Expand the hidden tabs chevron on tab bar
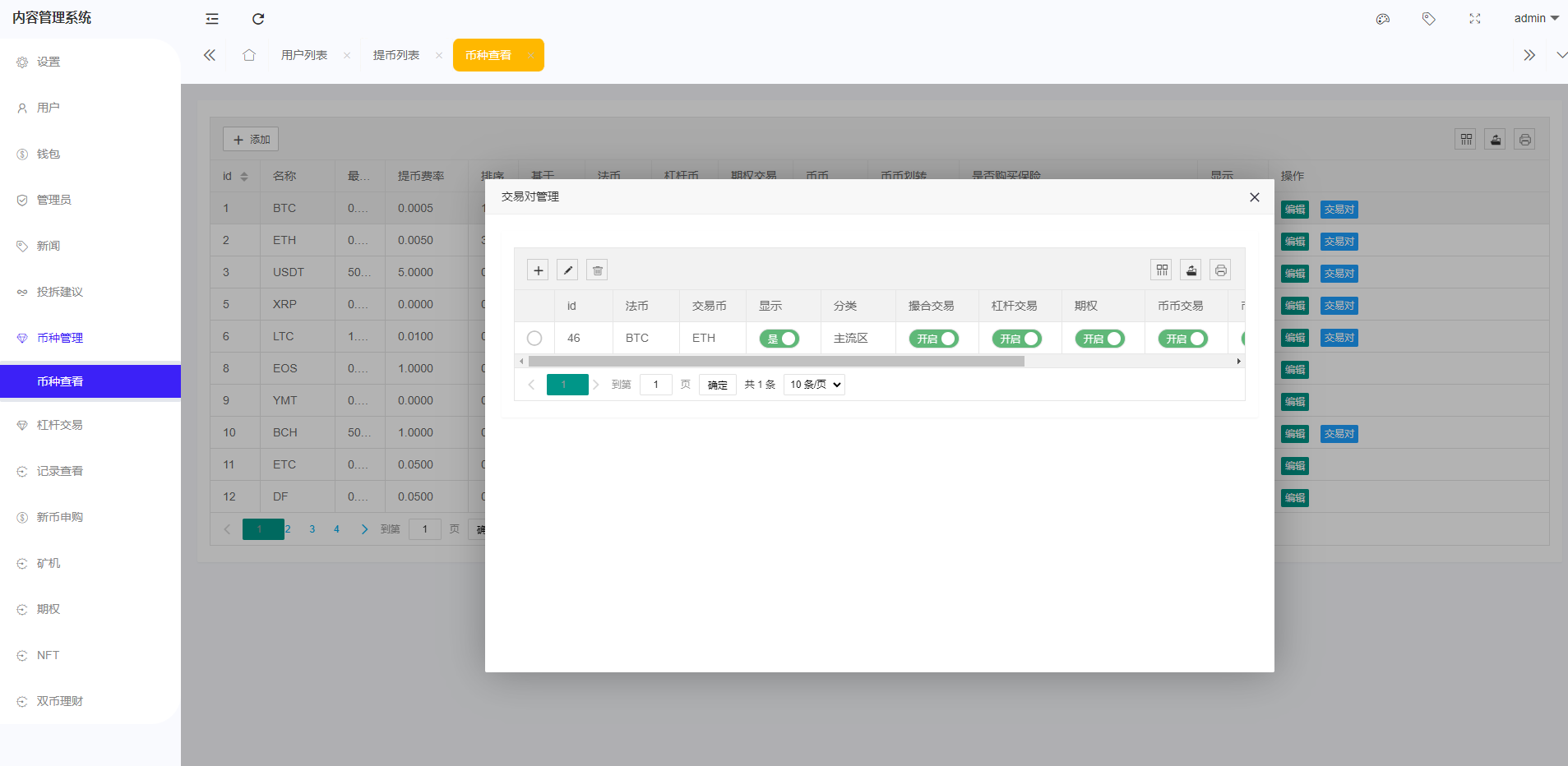Image resolution: width=1568 pixels, height=766 pixels. (x=1529, y=54)
